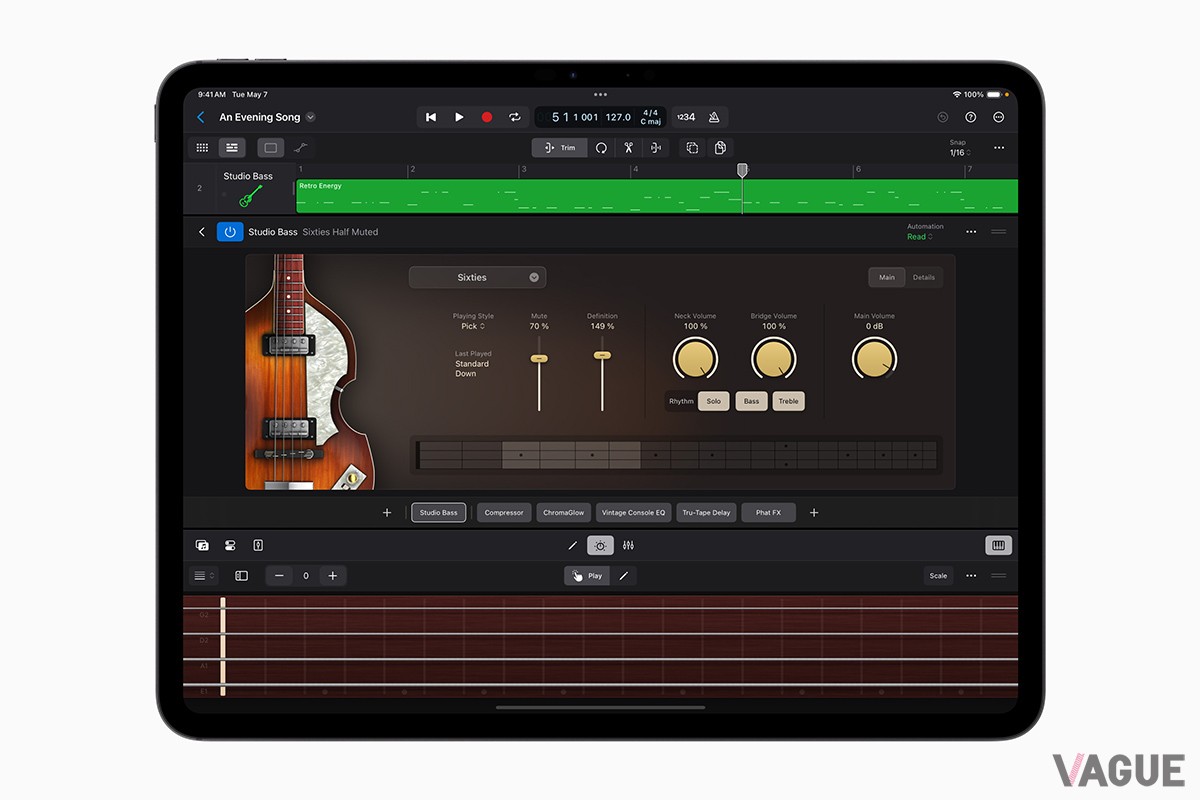This screenshot has width=1200, height=800.
Task: Select the Solo pickup switch option
Action: [714, 401]
